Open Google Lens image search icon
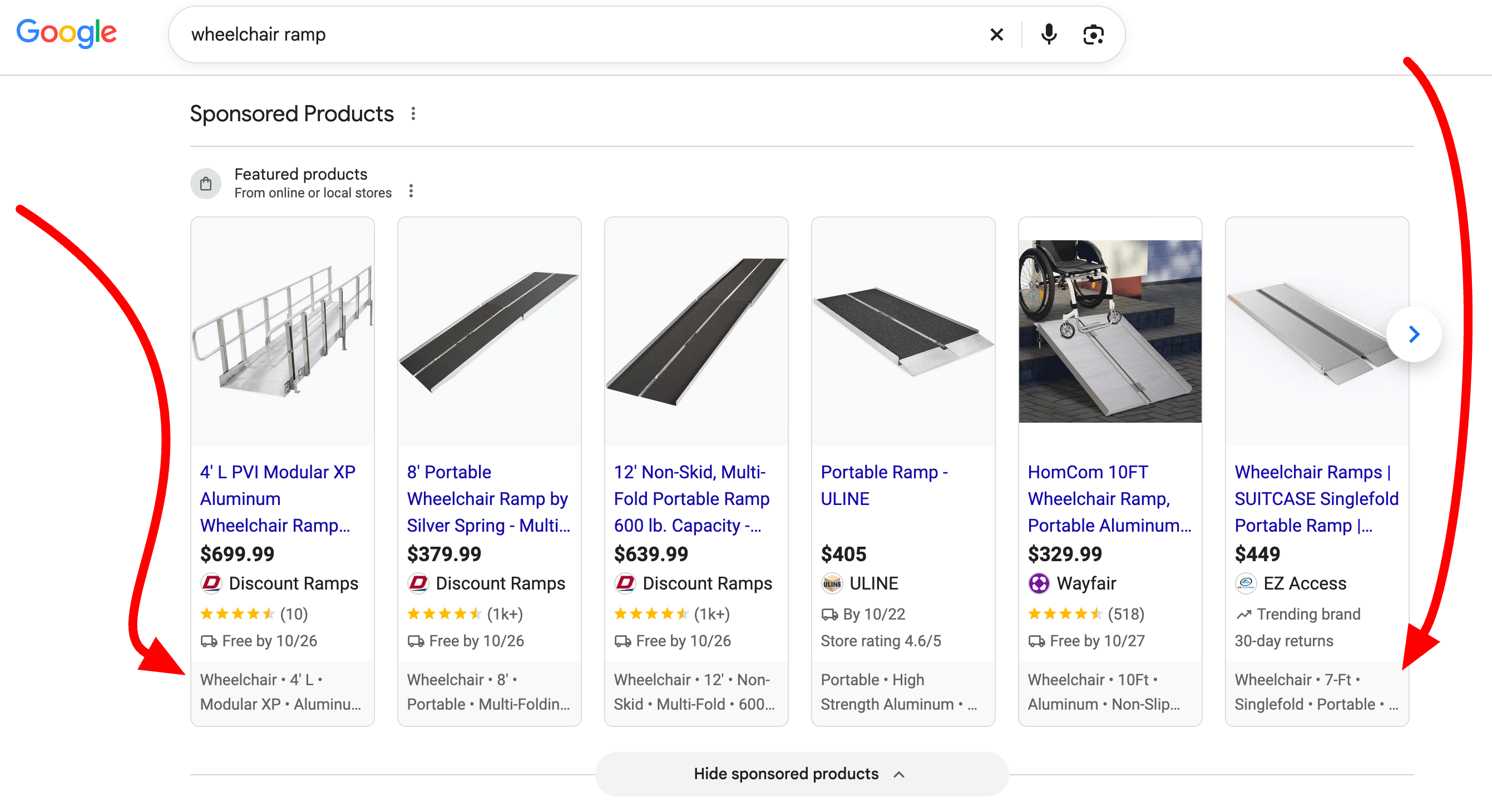The width and height of the screenshot is (1492, 812). pos(1093,34)
